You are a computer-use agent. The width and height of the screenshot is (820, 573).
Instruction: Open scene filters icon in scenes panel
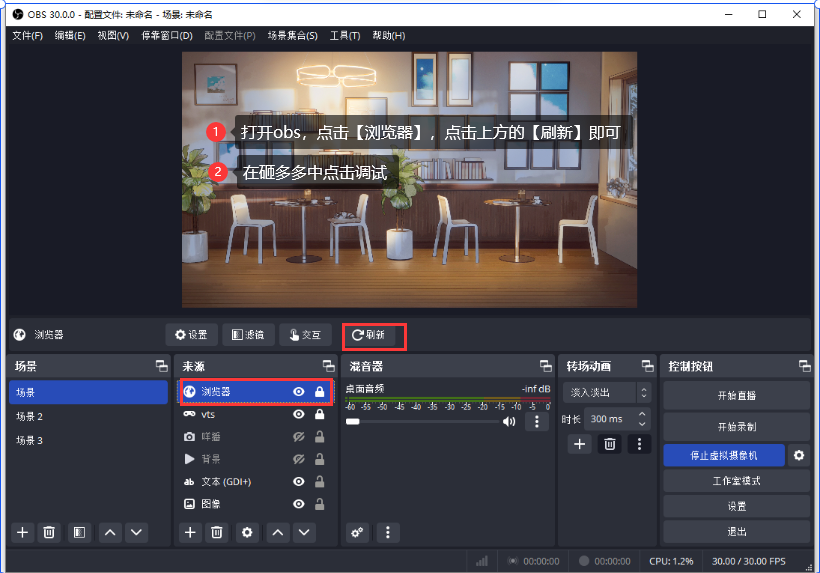[x=79, y=533]
